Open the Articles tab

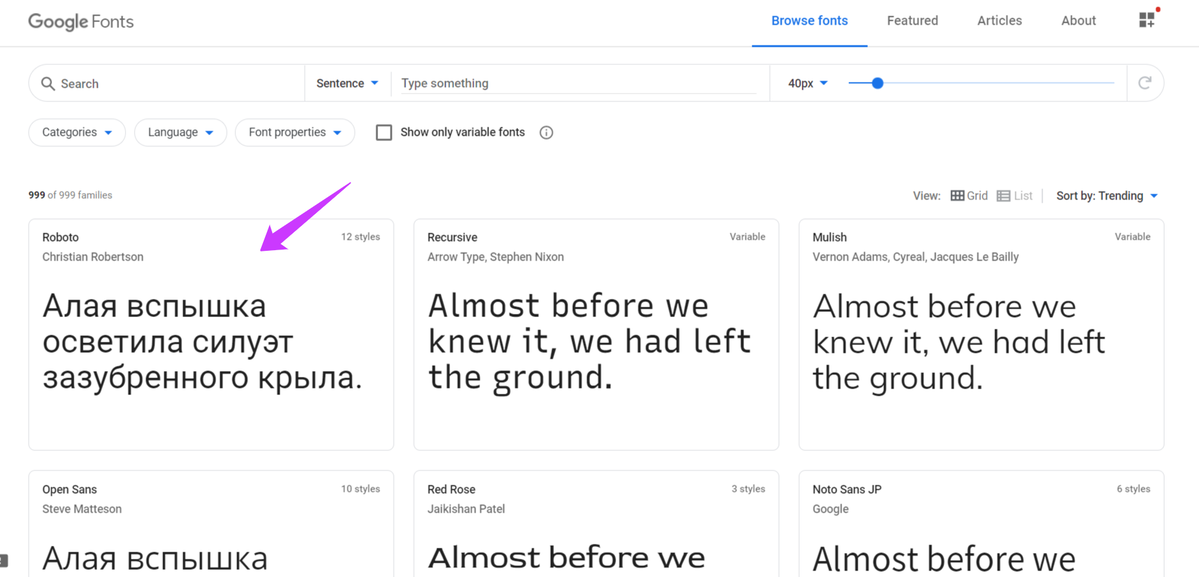(999, 21)
